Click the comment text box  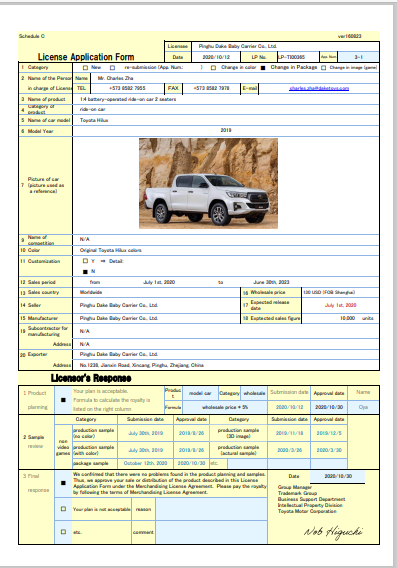[211, 532]
